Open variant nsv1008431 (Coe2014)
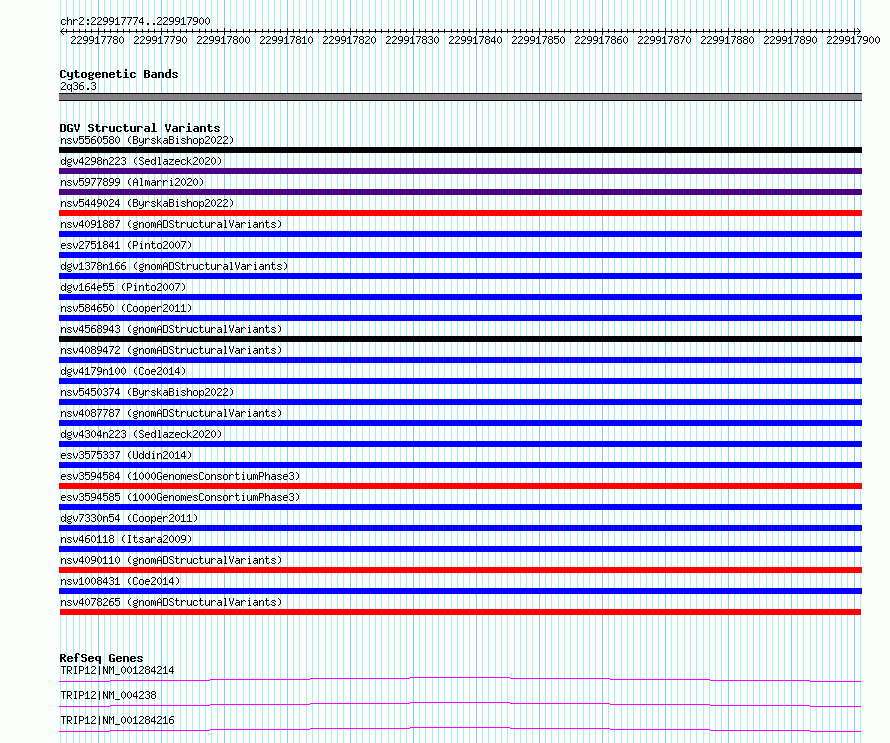The height and width of the screenshot is (743, 890). point(120,581)
